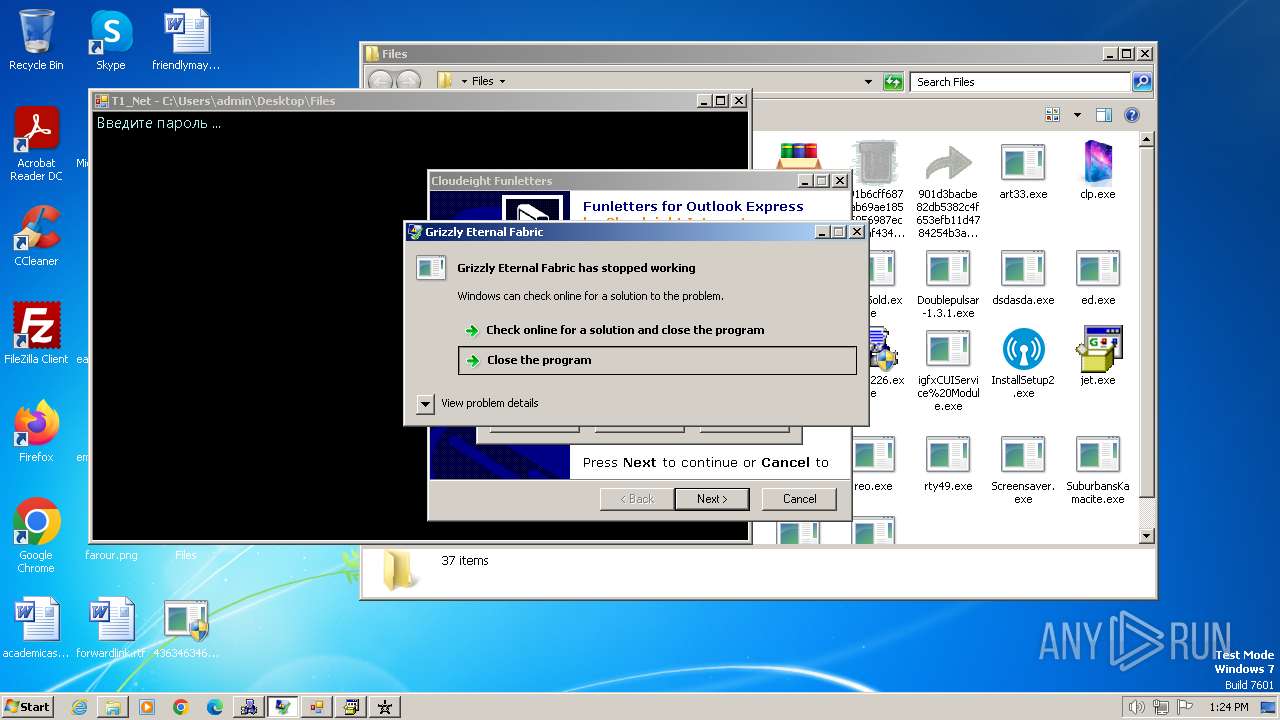The width and height of the screenshot is (1280, 720).
Task: Select Screensaver.exe file icon
Action: click(1023, 470)
